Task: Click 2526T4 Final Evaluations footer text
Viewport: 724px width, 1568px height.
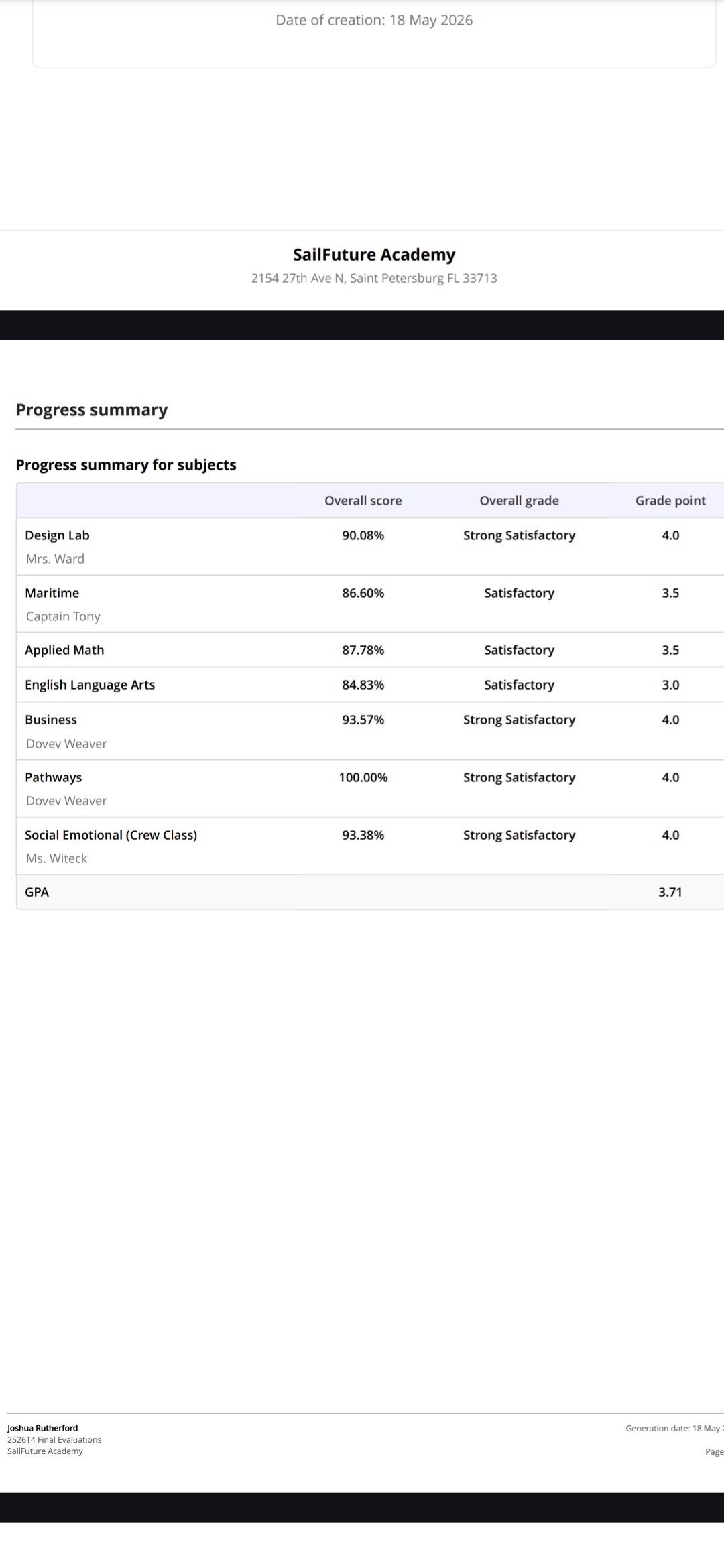Action: coord(54,1439)
